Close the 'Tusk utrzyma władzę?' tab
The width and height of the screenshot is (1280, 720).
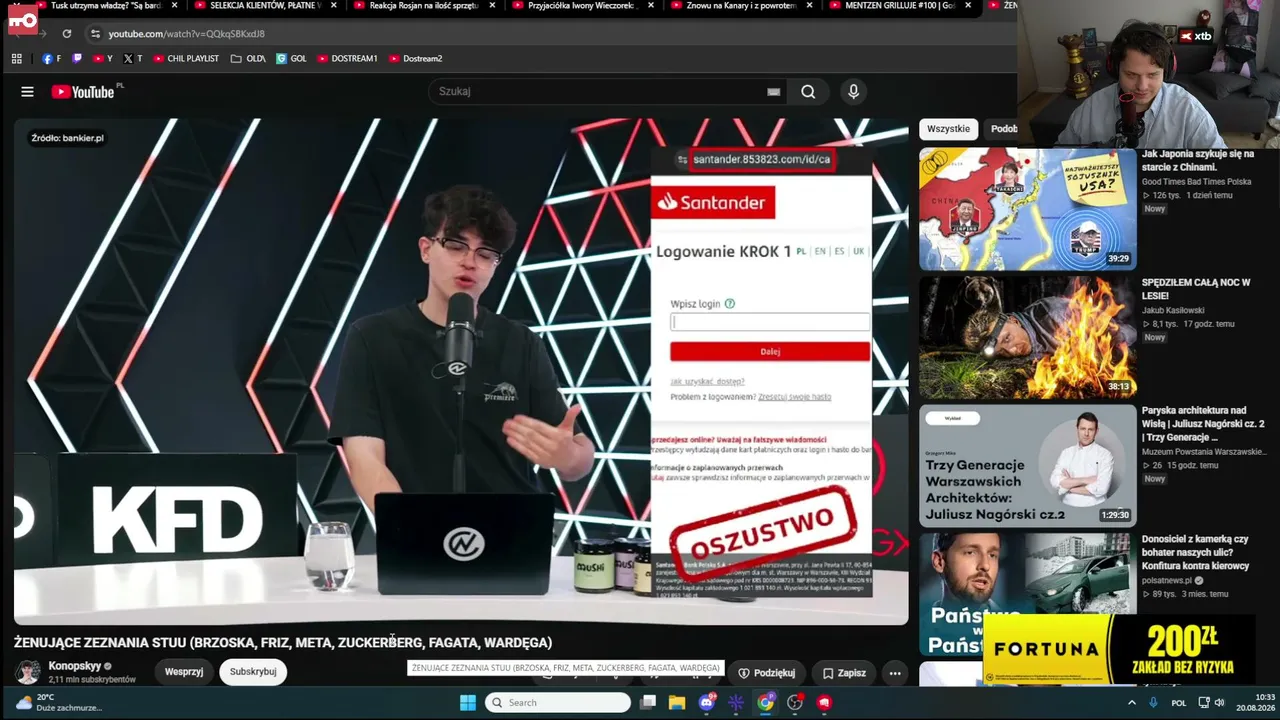point(175,6)
